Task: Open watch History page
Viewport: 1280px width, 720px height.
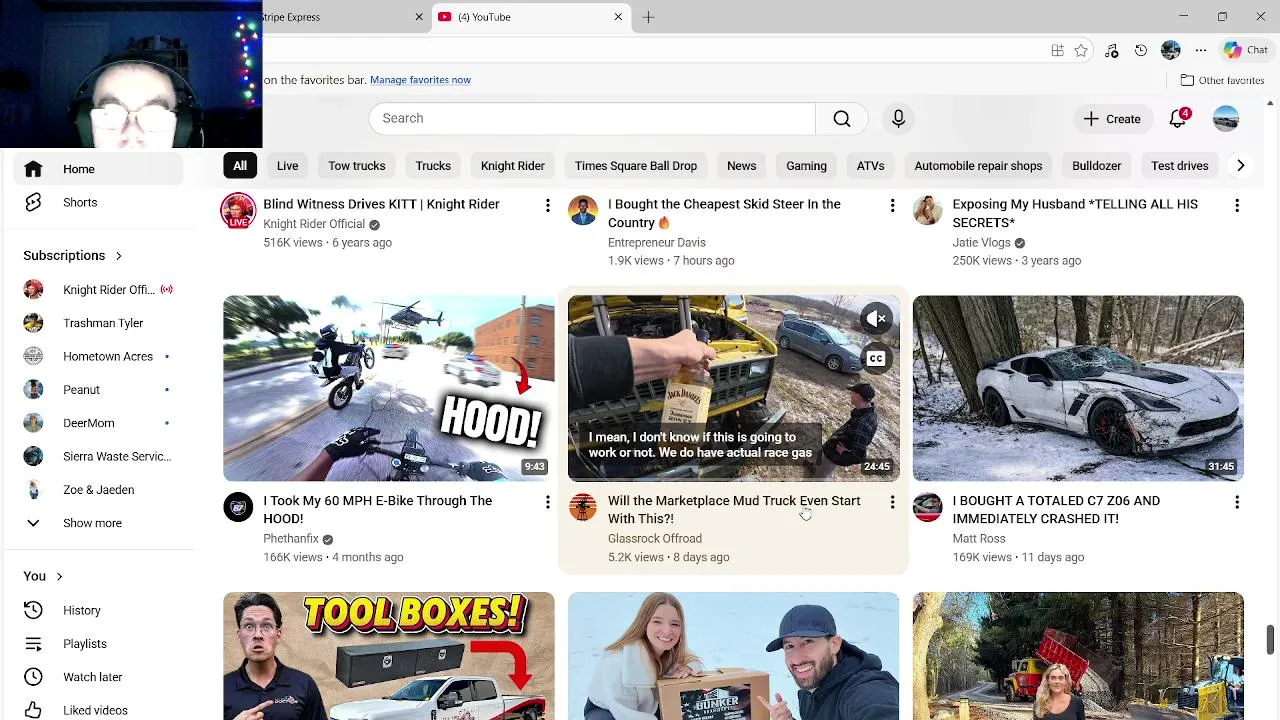Action: tap(98, 610)
